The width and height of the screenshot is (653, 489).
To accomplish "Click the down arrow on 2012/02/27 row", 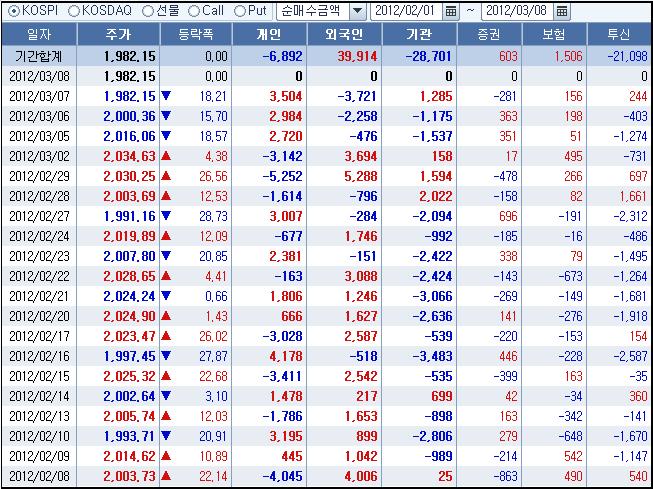I will point(166,216).
